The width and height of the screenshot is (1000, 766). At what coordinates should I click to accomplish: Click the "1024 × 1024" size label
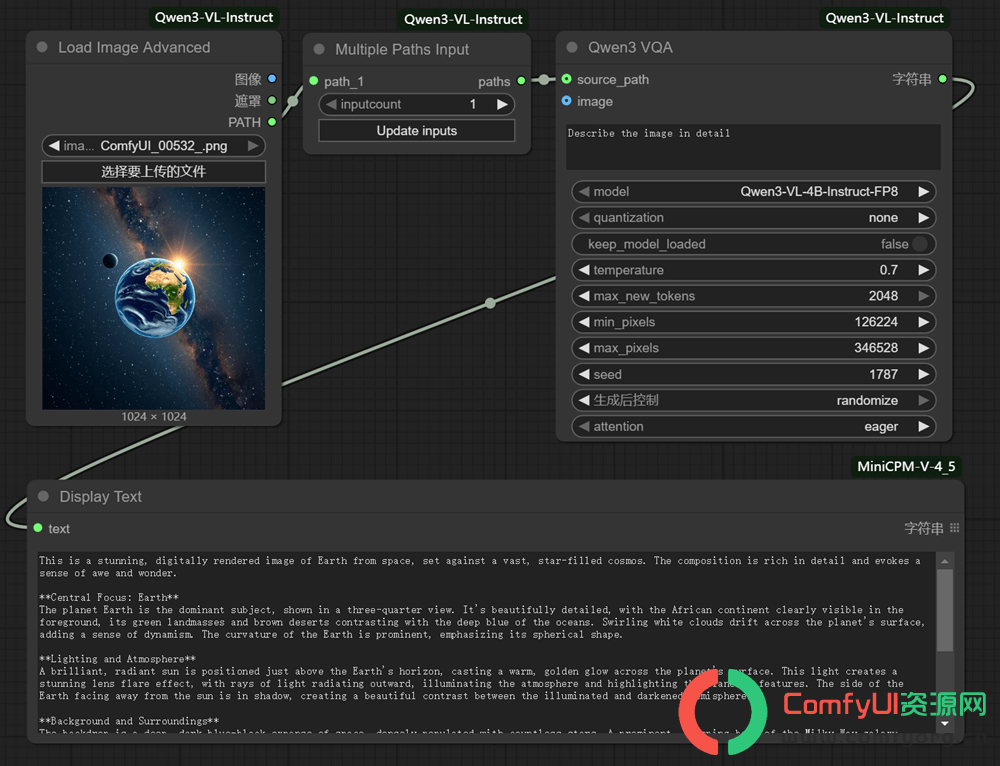tap(154, 416)
